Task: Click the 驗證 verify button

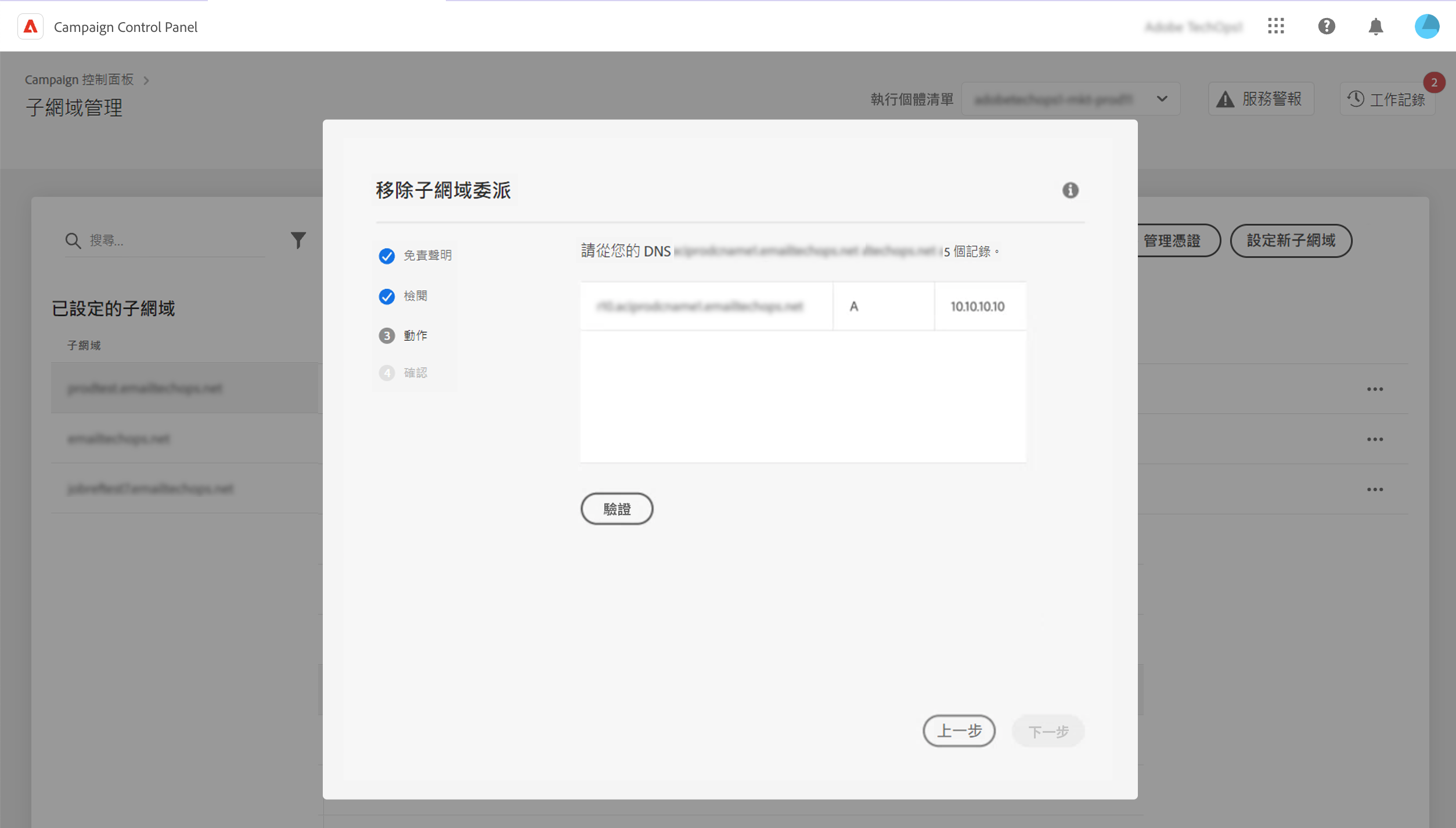Action: click(617, 509)
